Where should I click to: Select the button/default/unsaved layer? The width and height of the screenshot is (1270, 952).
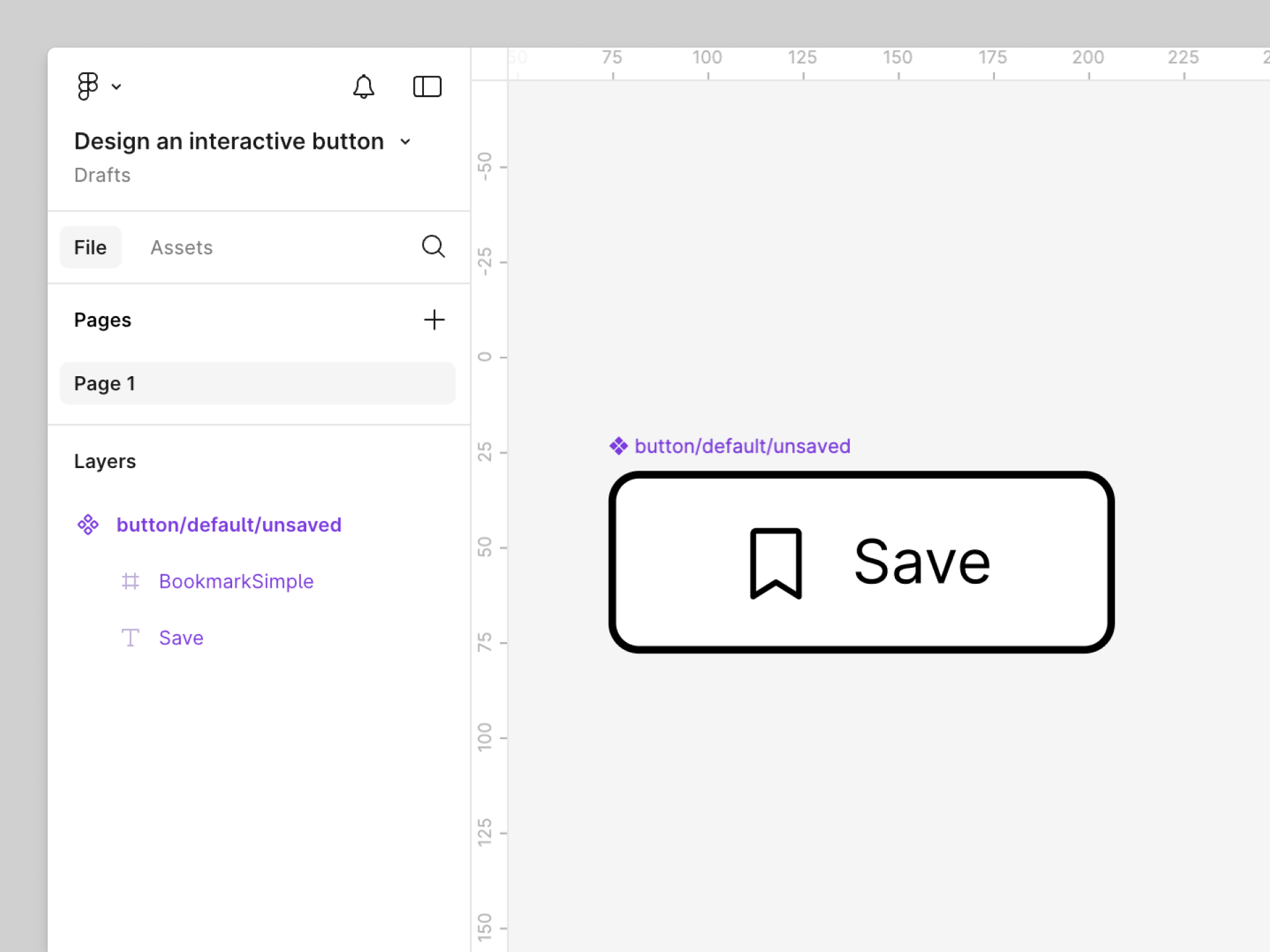229,525
